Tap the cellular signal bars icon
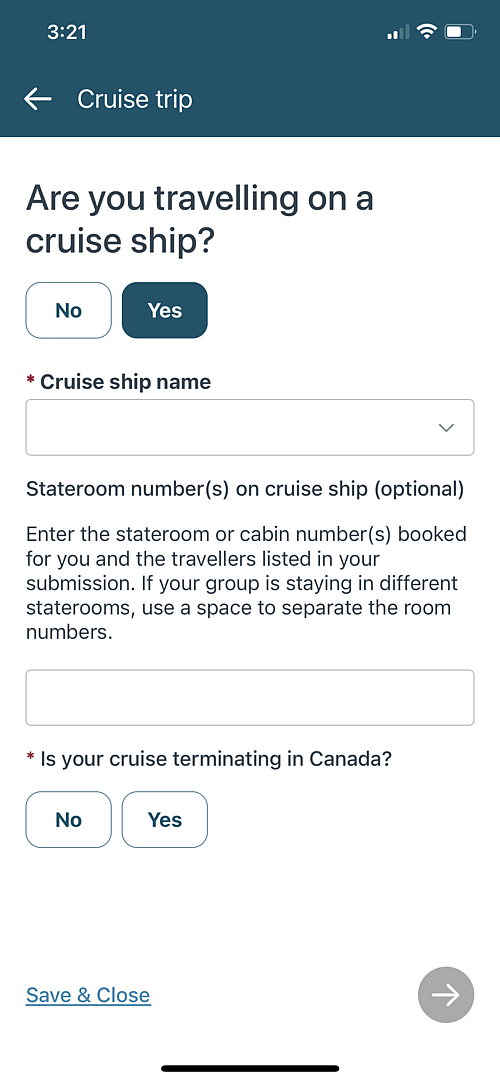This screenshot has height=1082, width=500. coord(398,32)
